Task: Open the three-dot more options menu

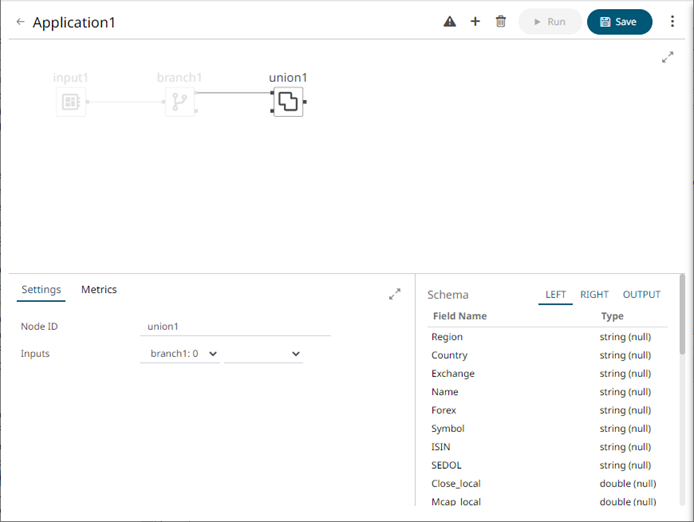Action: coord(672,22)
